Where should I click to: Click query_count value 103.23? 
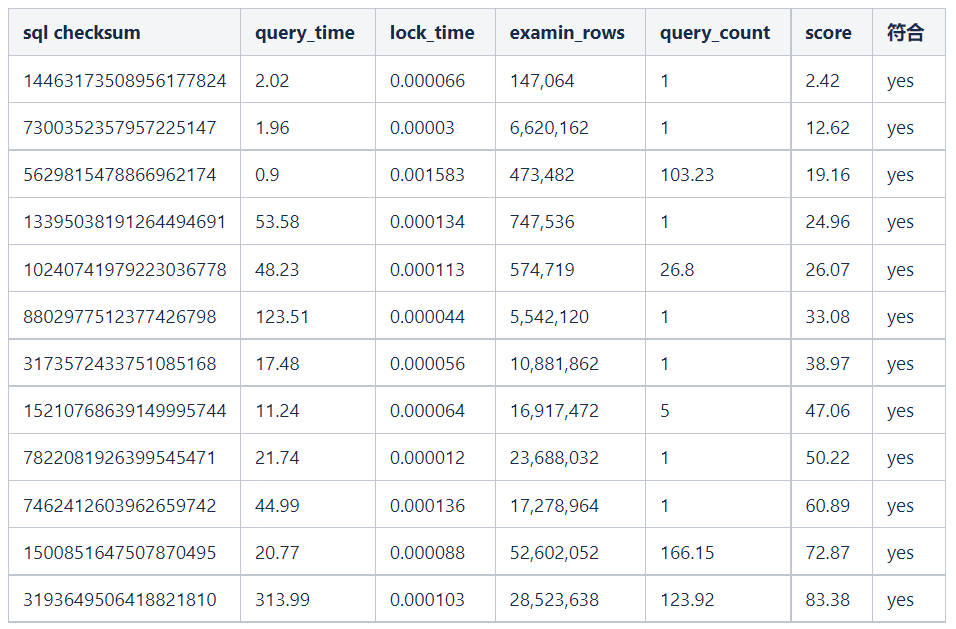(687, 175)
